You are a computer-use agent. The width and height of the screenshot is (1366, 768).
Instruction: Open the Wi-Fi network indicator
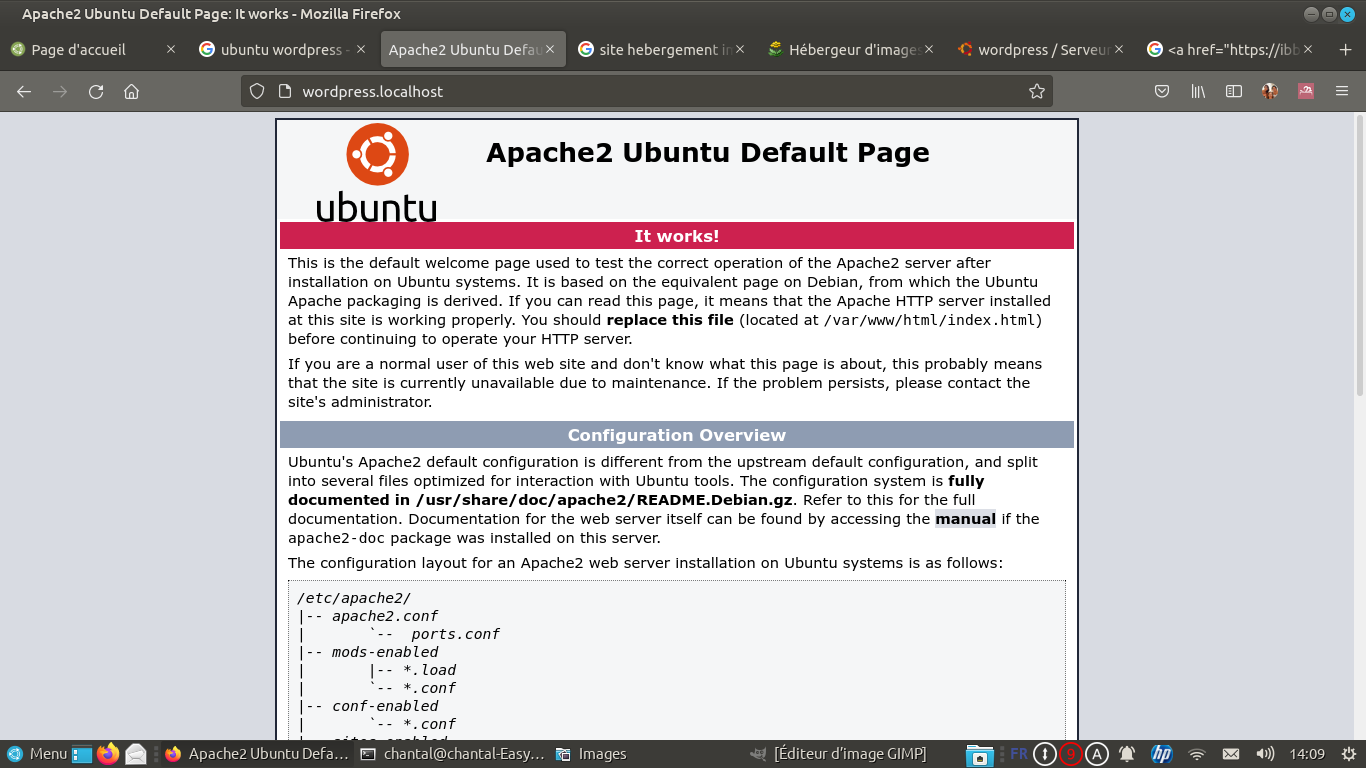tap(1197, 754)
